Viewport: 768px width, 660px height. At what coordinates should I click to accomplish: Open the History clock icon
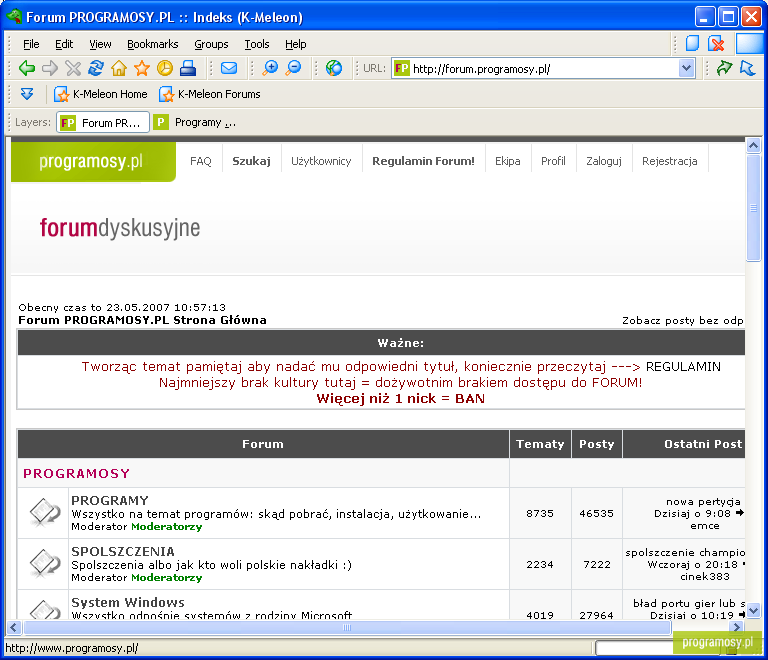click(165, 68)
